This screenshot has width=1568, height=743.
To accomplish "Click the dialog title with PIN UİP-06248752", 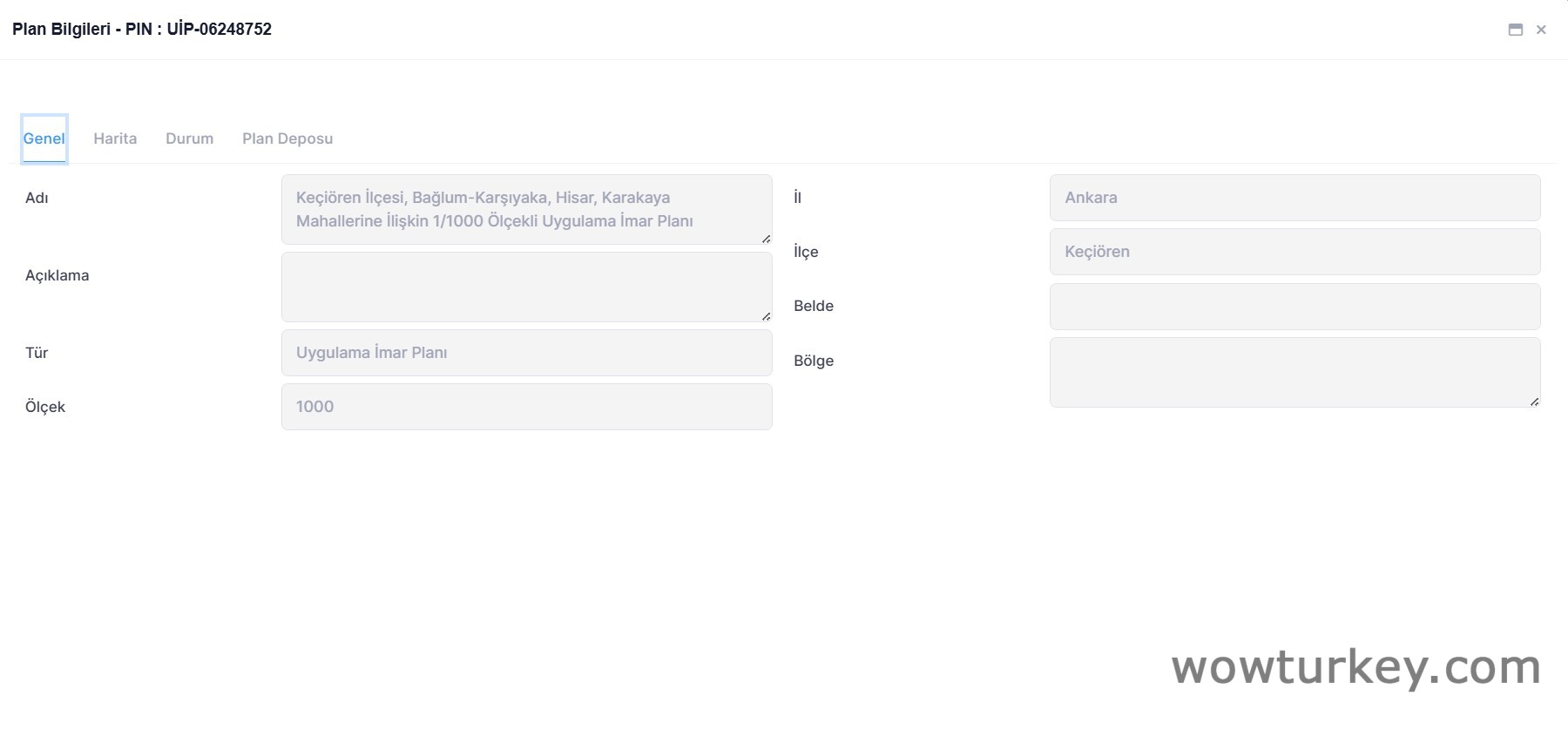I will pyautogui.click(x=142, y=30).
